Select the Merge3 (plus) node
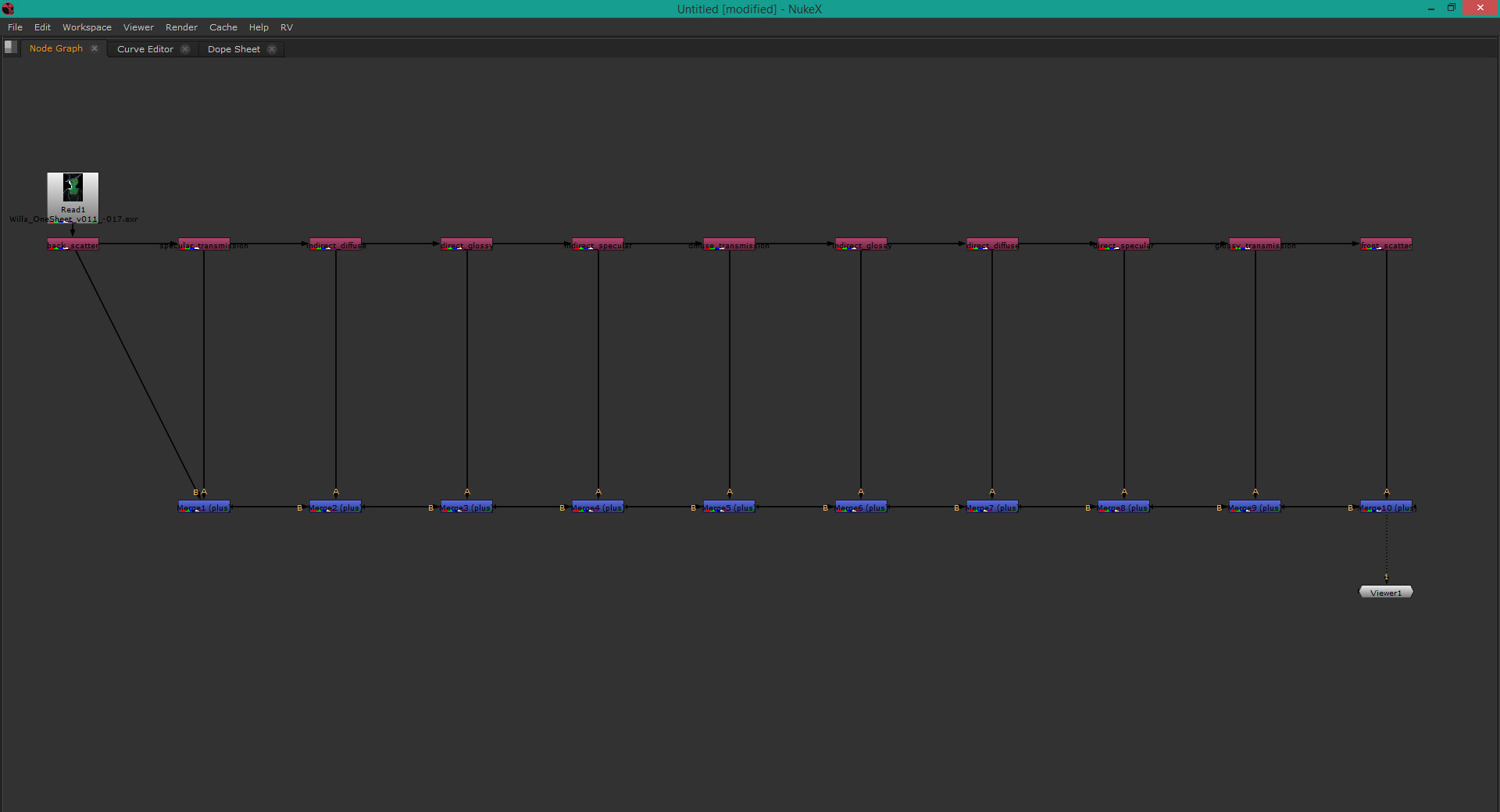This screenshot has width=1500, height=812. [x=466, y=507]
